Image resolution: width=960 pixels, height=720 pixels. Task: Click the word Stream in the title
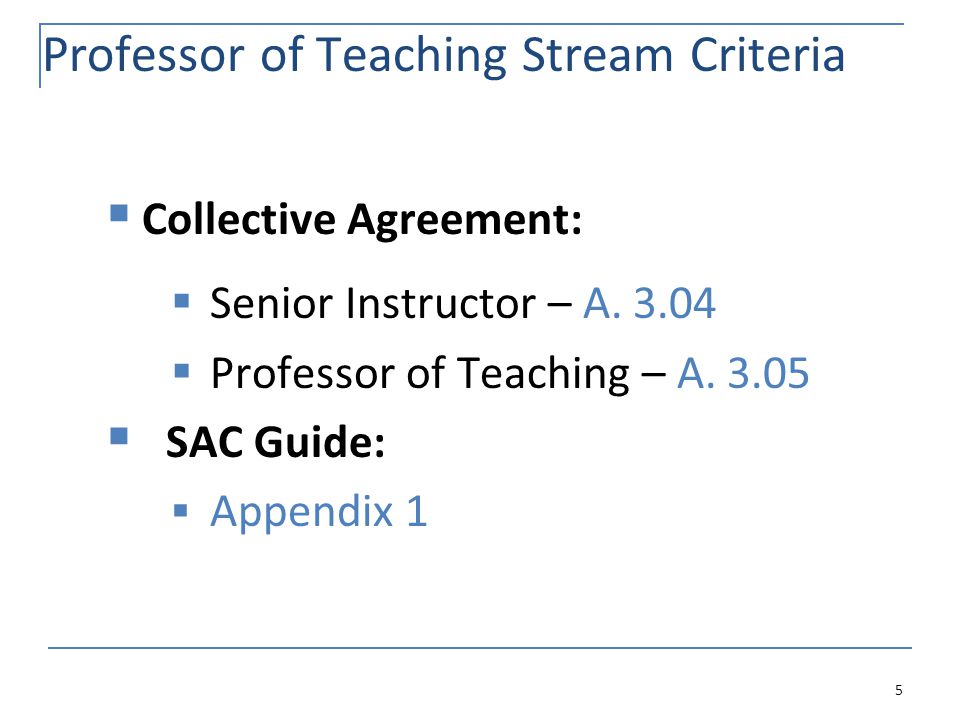tap(598, 55)
